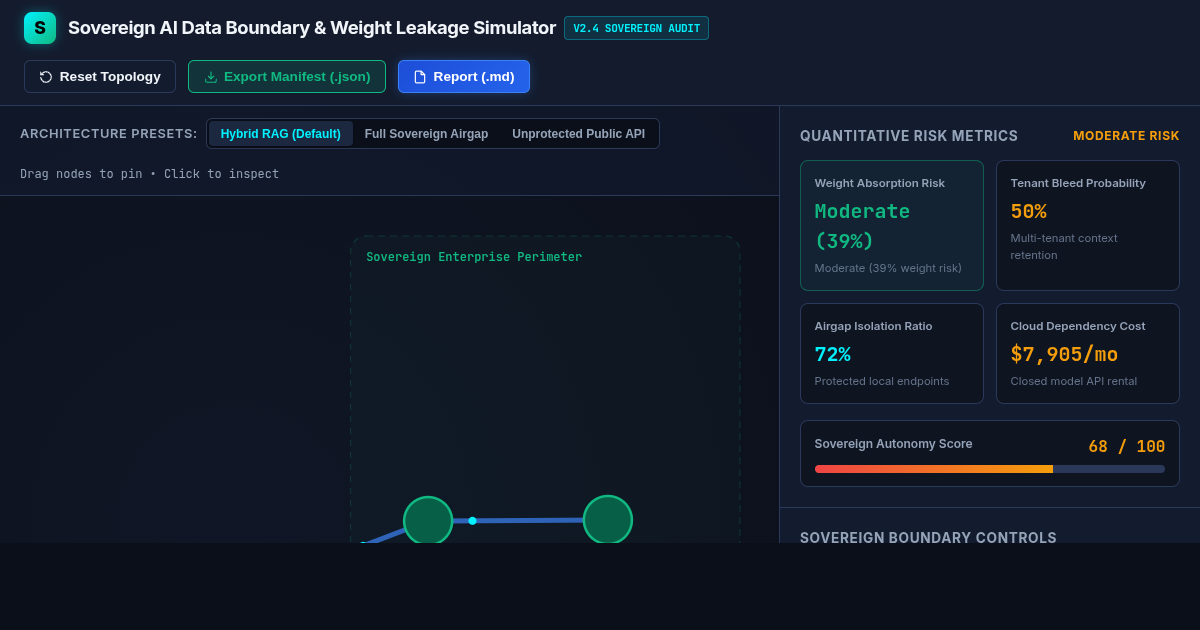Open the Tenant Bleed Probability card

(x=1088, y=225)
